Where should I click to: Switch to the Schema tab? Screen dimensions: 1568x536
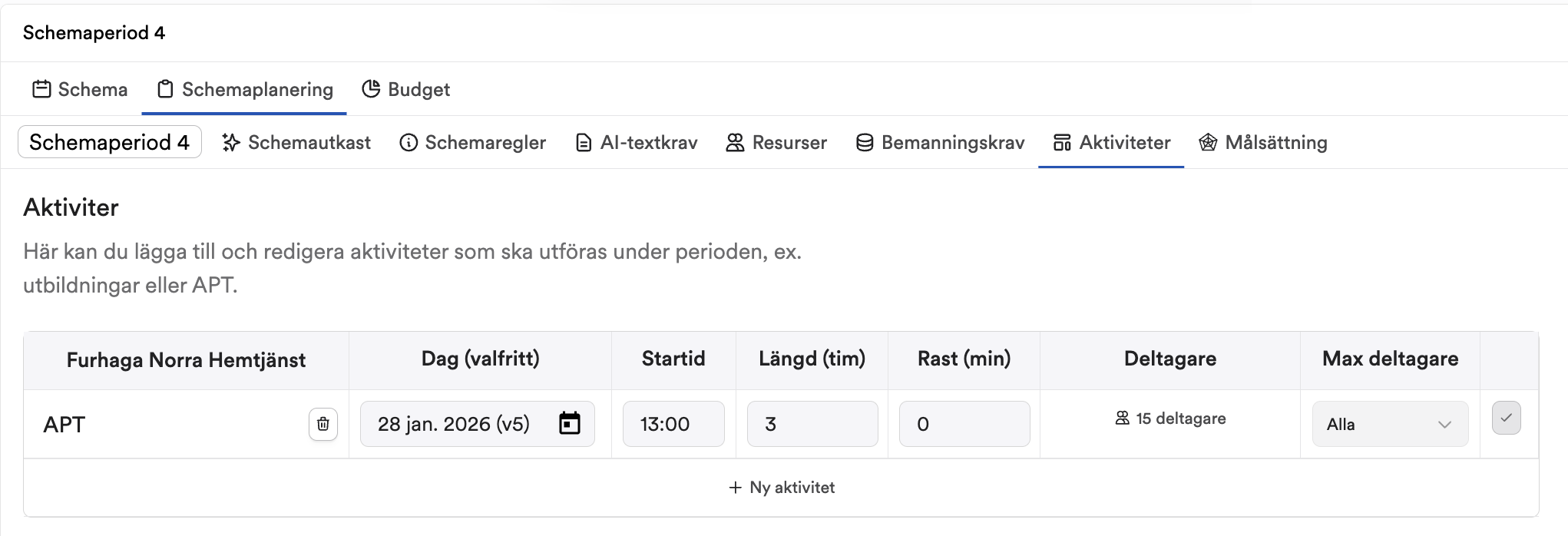coord(80,89)
